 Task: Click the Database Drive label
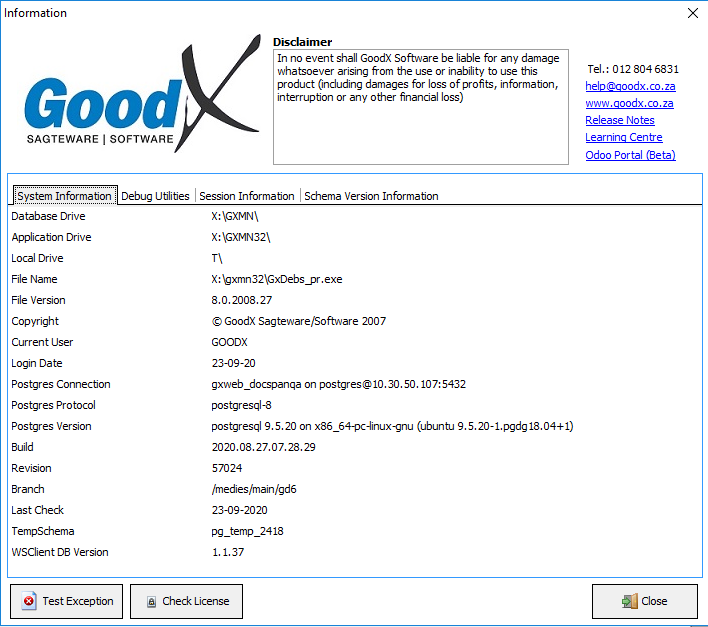(48, 216)
